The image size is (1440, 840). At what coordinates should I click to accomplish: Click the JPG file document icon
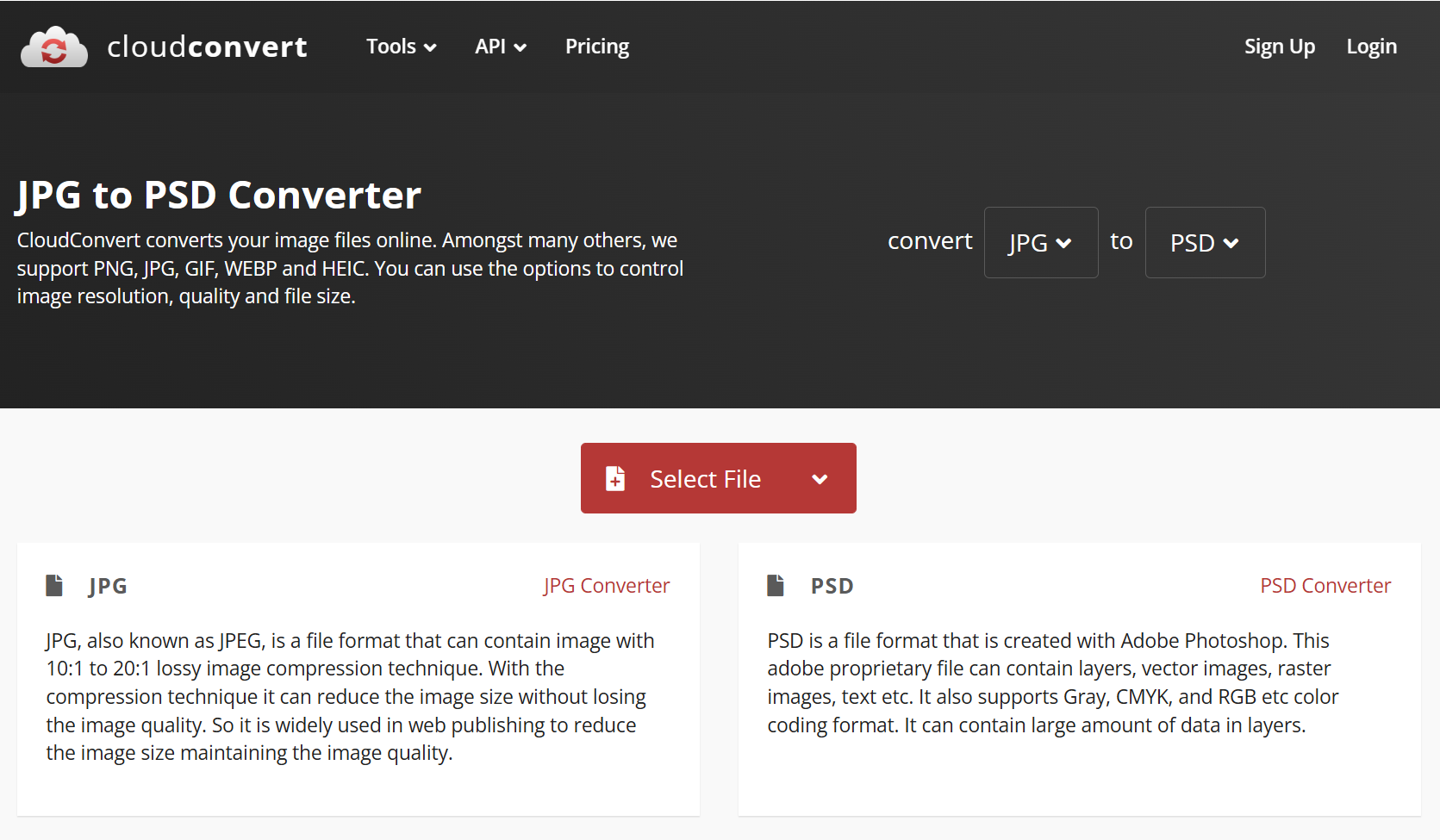pyautogui.click(x=54, y=586)
